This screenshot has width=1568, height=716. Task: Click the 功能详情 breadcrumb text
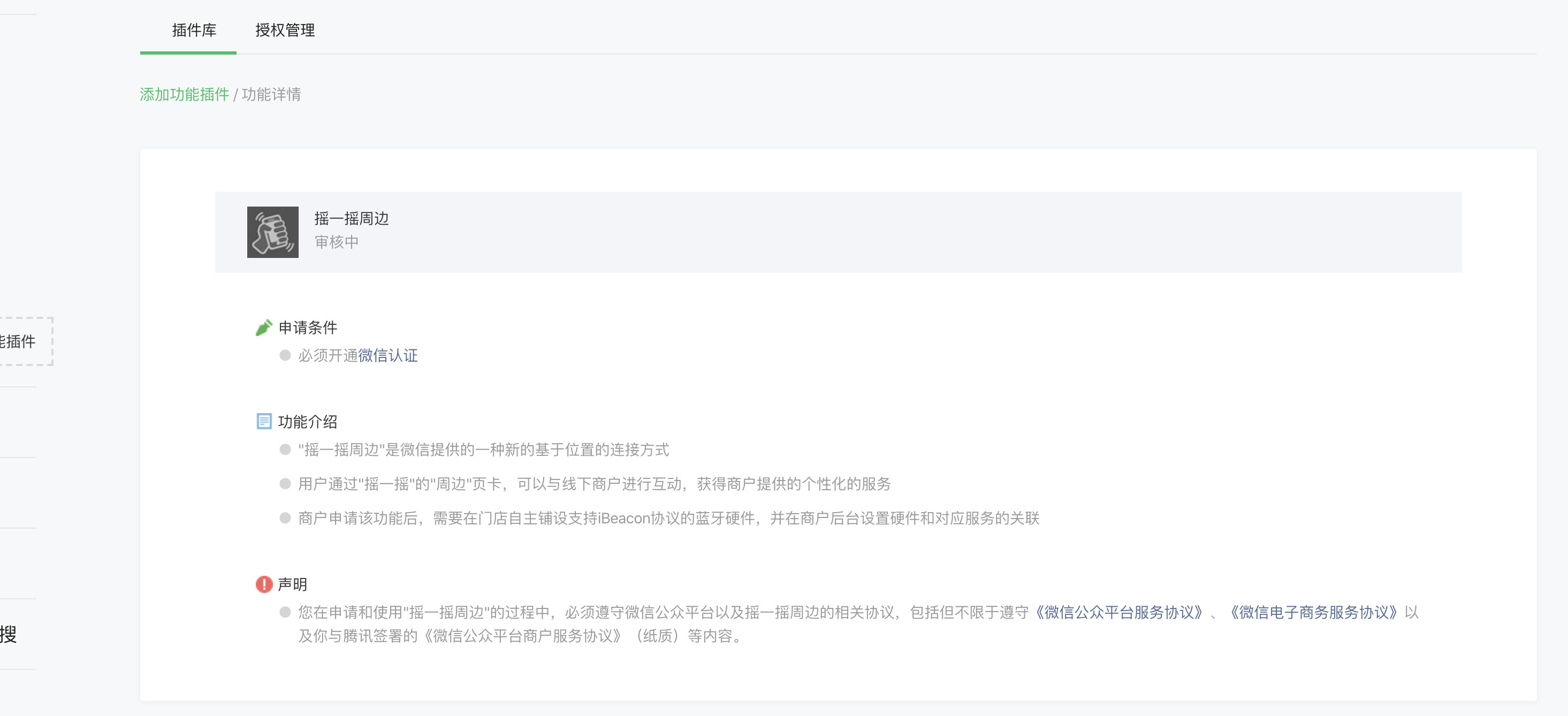[x=271, y=94]
